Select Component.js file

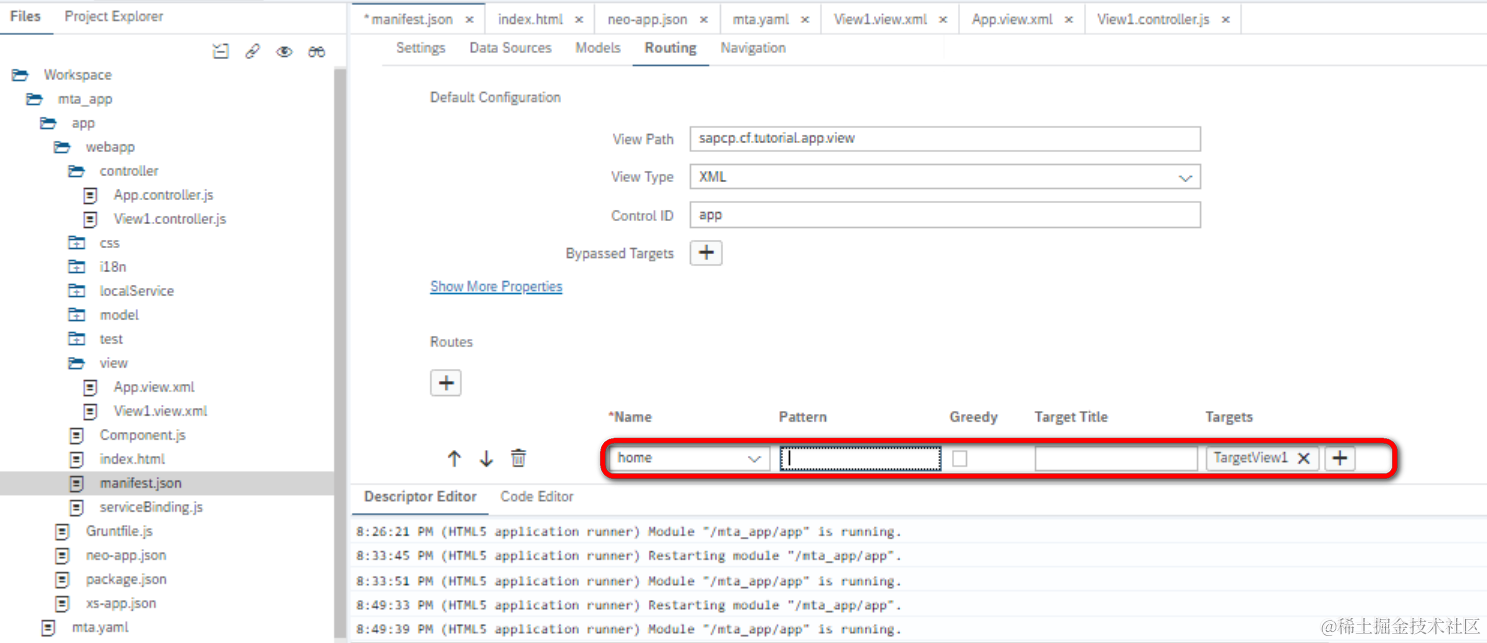(142, 435)
